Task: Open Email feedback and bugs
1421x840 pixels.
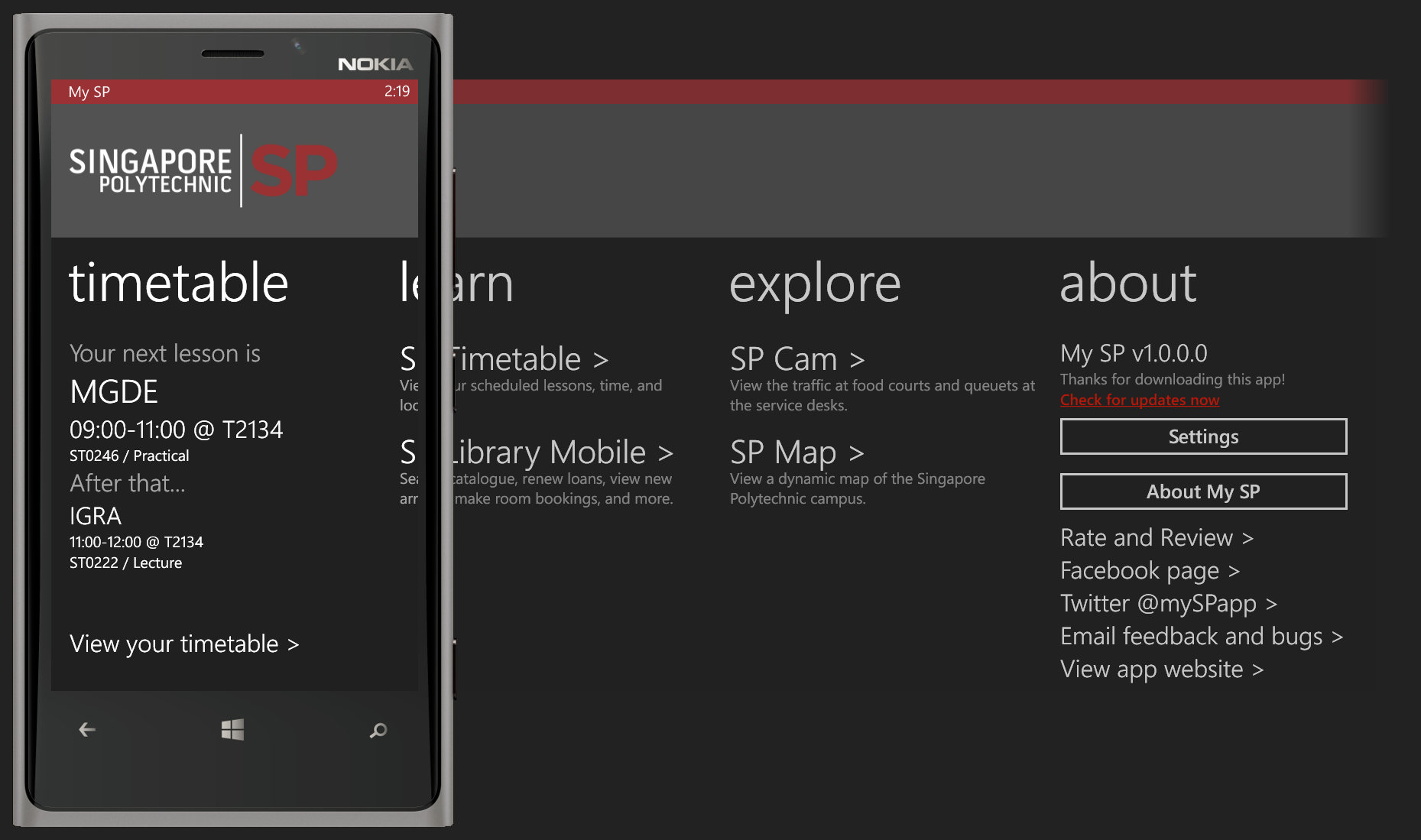Action: 1201,636
